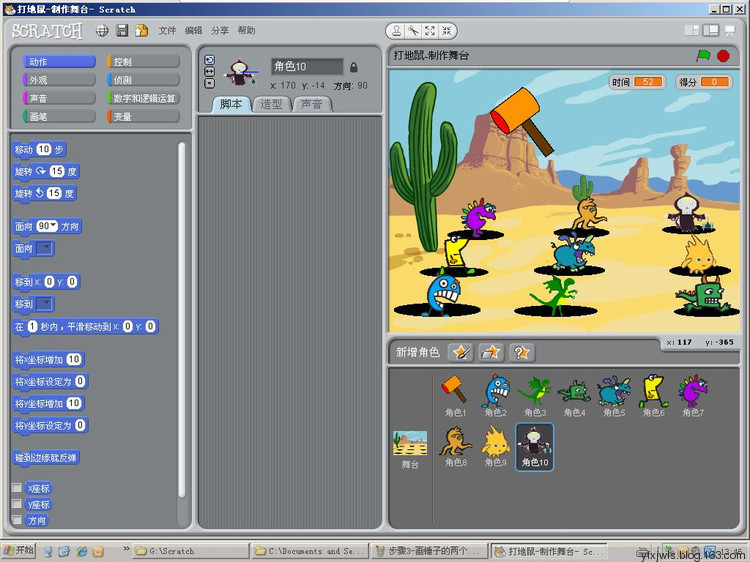750x562 pixels.
Task: Select sprite 角色3 green dragon
Action: click(x=535, y=396)
